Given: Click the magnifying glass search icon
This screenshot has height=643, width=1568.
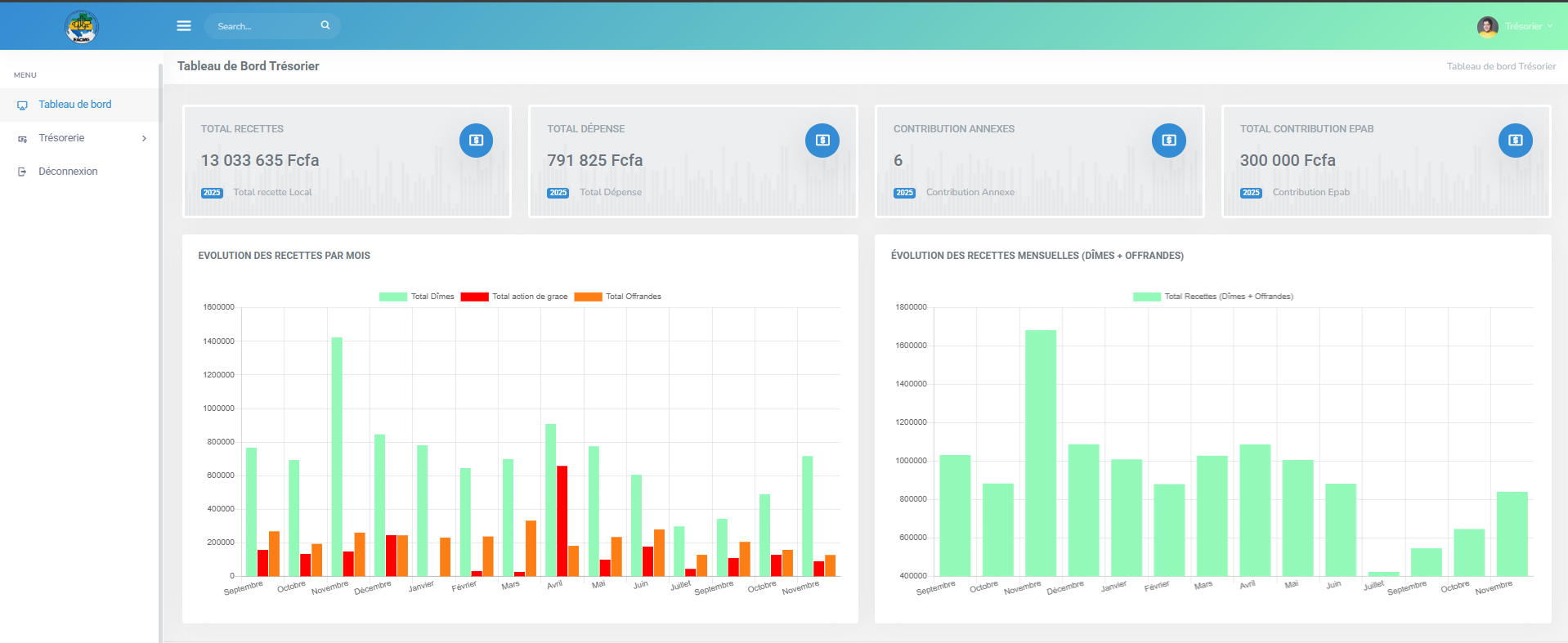Looking at the screenshot, I should click(325, 25).
